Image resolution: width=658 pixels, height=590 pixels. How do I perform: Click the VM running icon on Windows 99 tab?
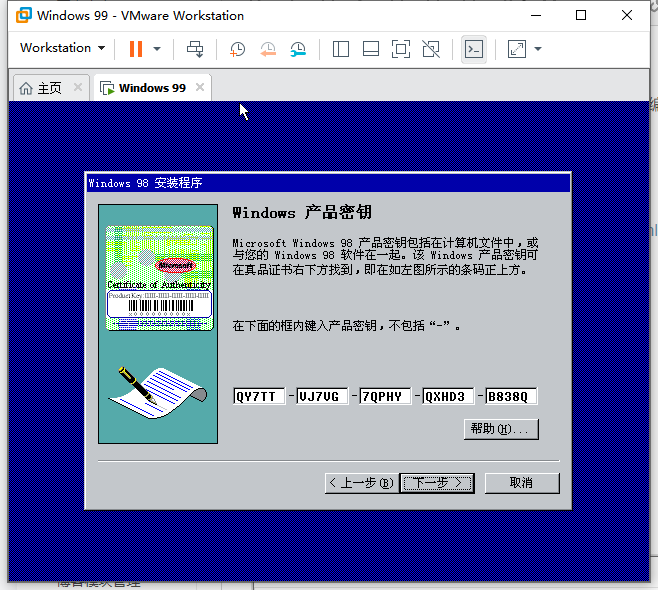pyautogui.click(x=107, y=88)
